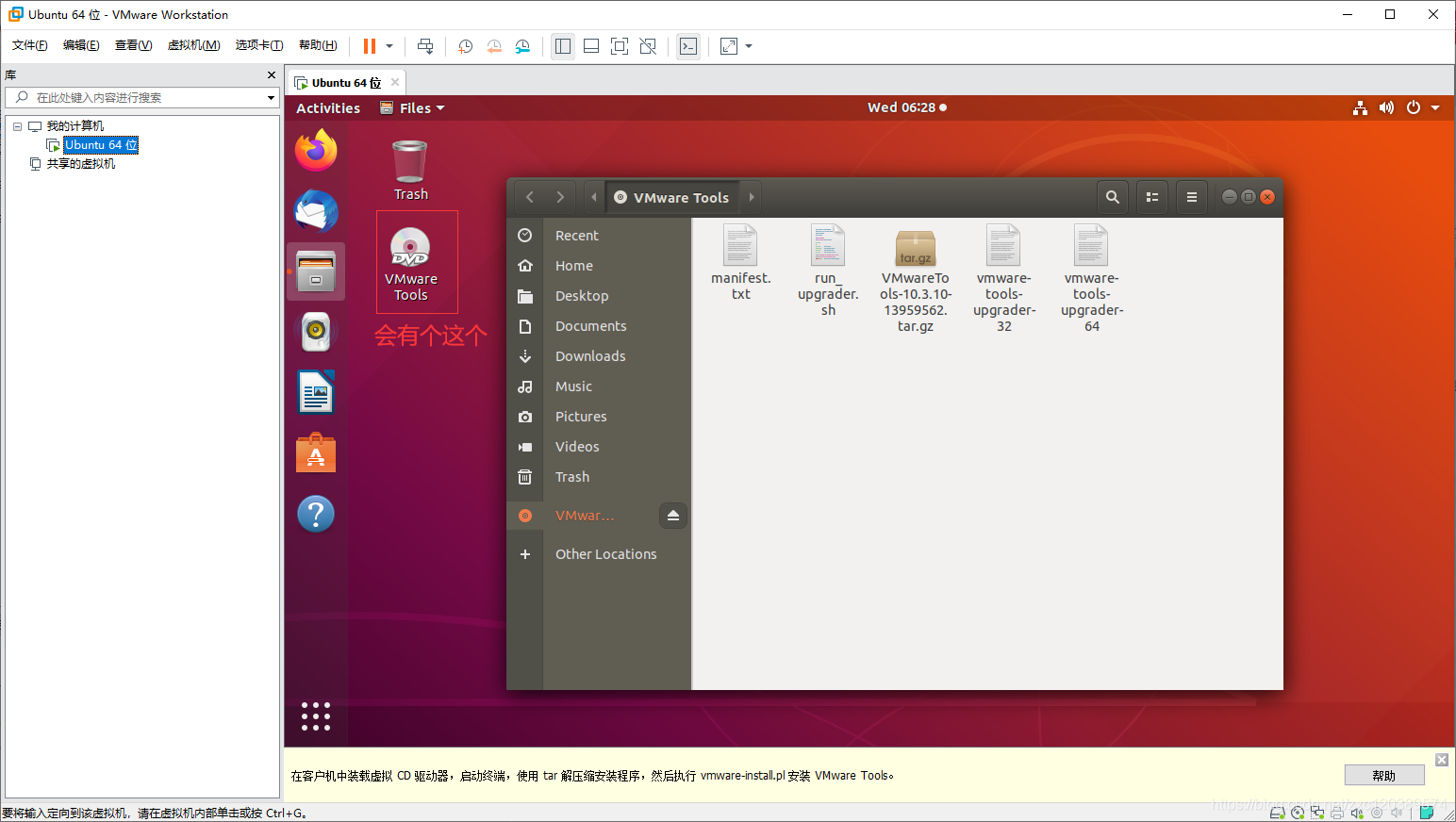Click the volume icon in Ubuntu top bar
The width and height of the screenshot is (1456, 822).
1386,107
